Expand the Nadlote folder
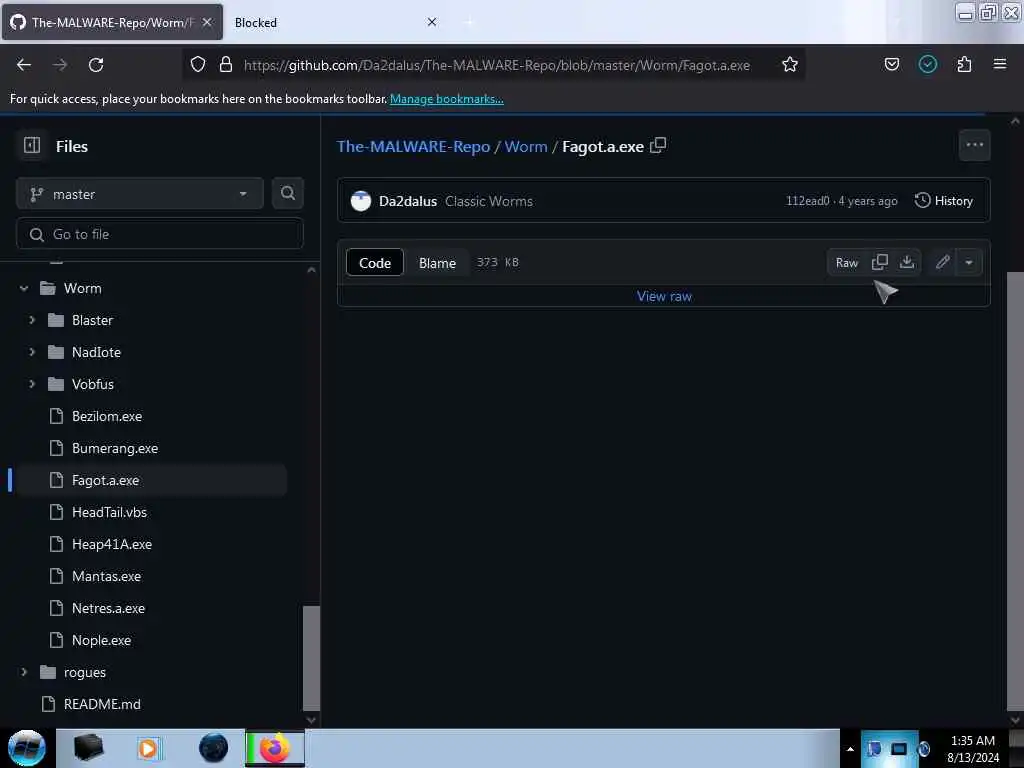Image resolution: width=1024 pixels, height=768 pixels. point(32,352)
